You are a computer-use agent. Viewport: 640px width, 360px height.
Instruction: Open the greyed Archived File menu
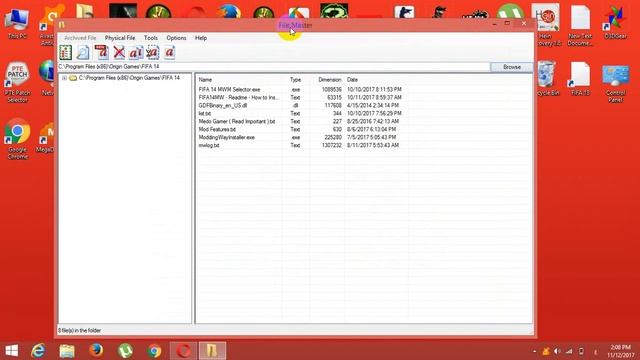click(x=80, y=38)
